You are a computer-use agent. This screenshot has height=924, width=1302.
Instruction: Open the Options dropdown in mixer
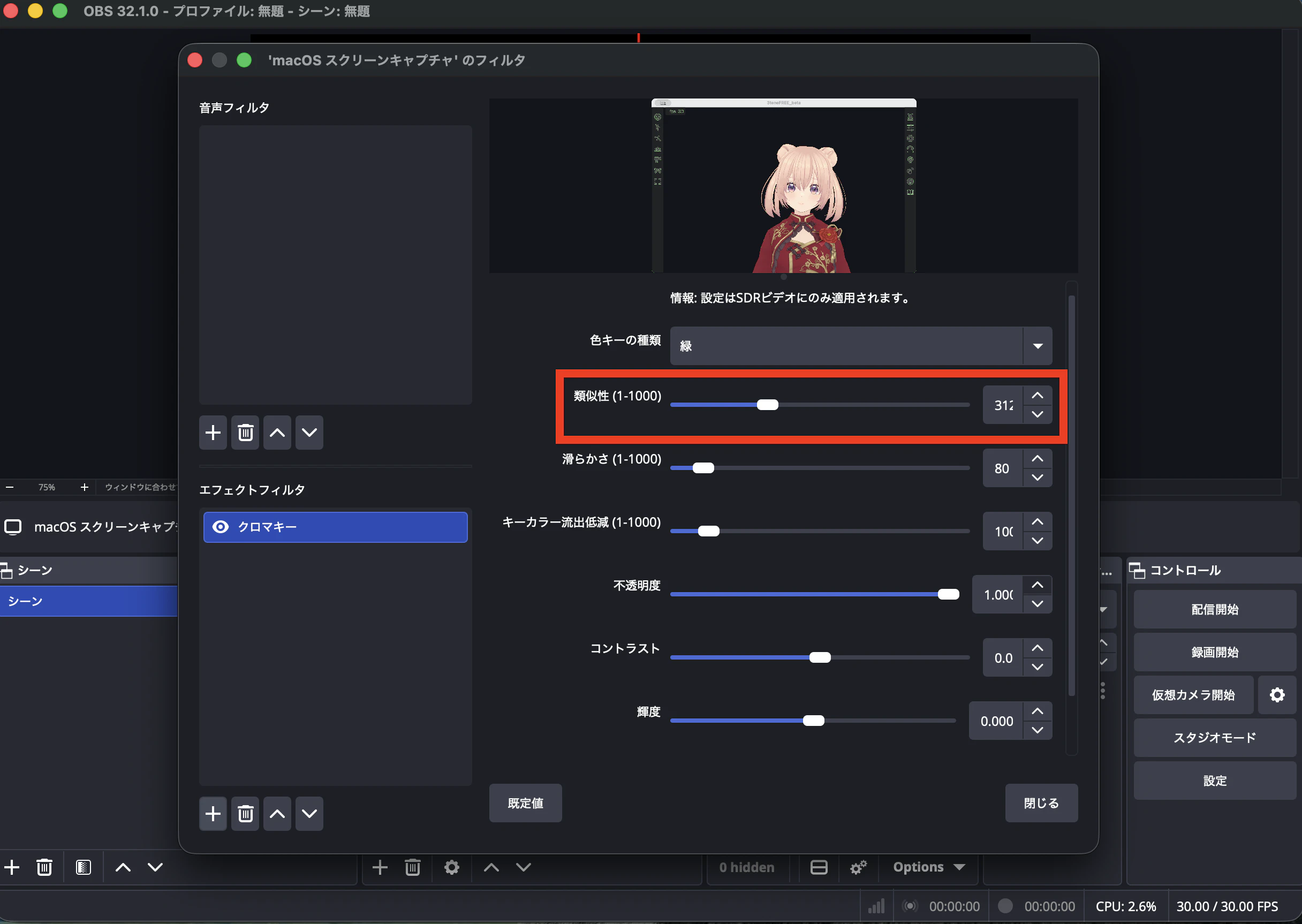(929, 867)
